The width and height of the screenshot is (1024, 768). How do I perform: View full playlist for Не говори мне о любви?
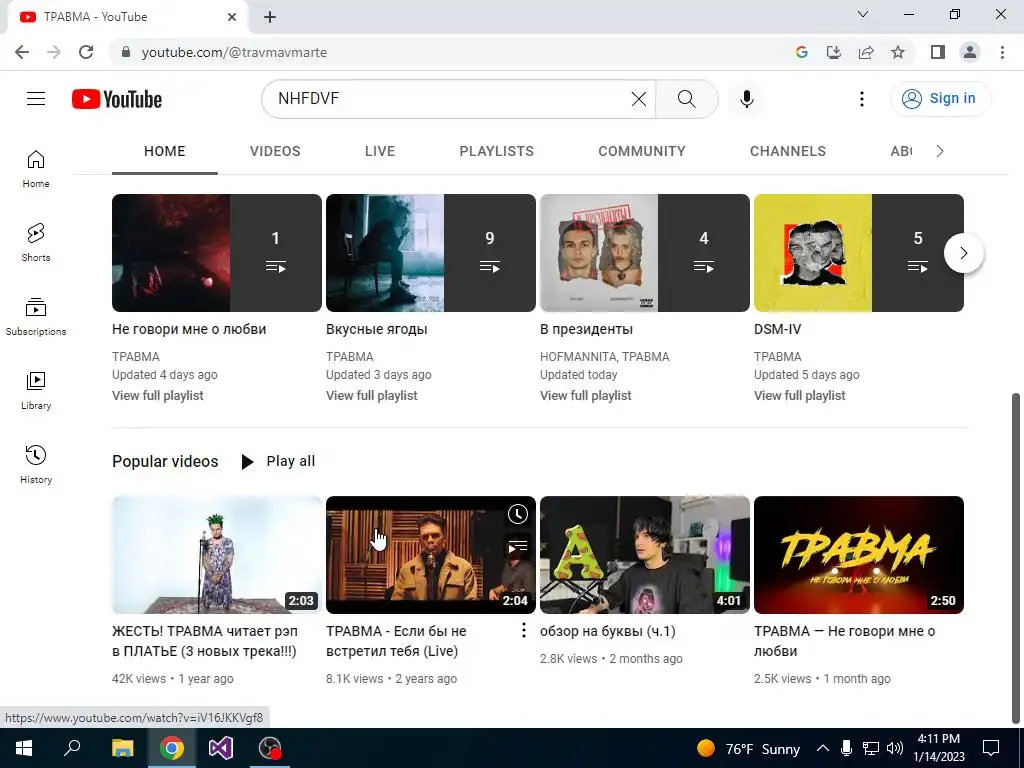pos(158,396)
